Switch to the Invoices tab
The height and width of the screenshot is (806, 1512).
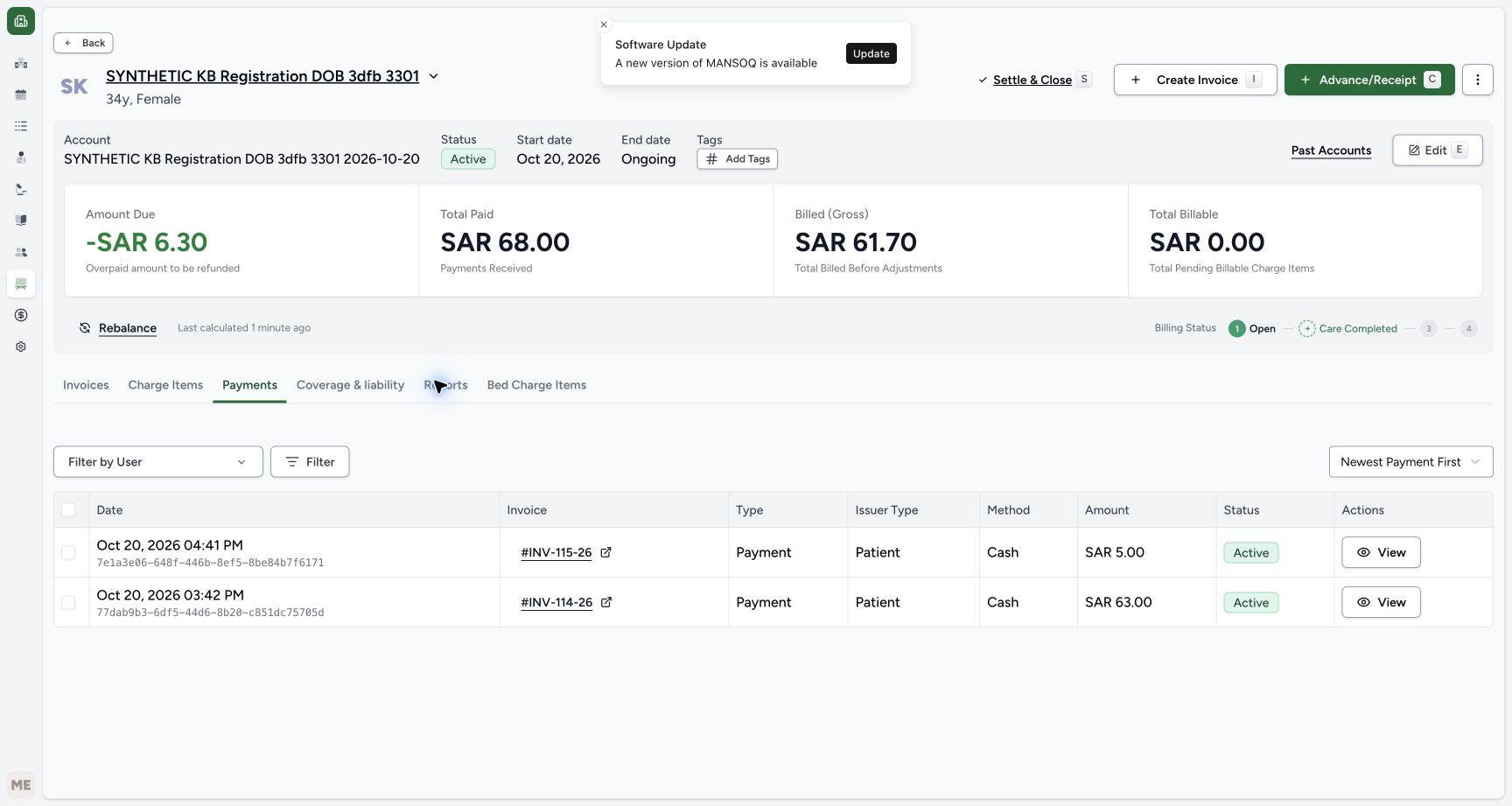pyautogui.click(x=86, y=385)
